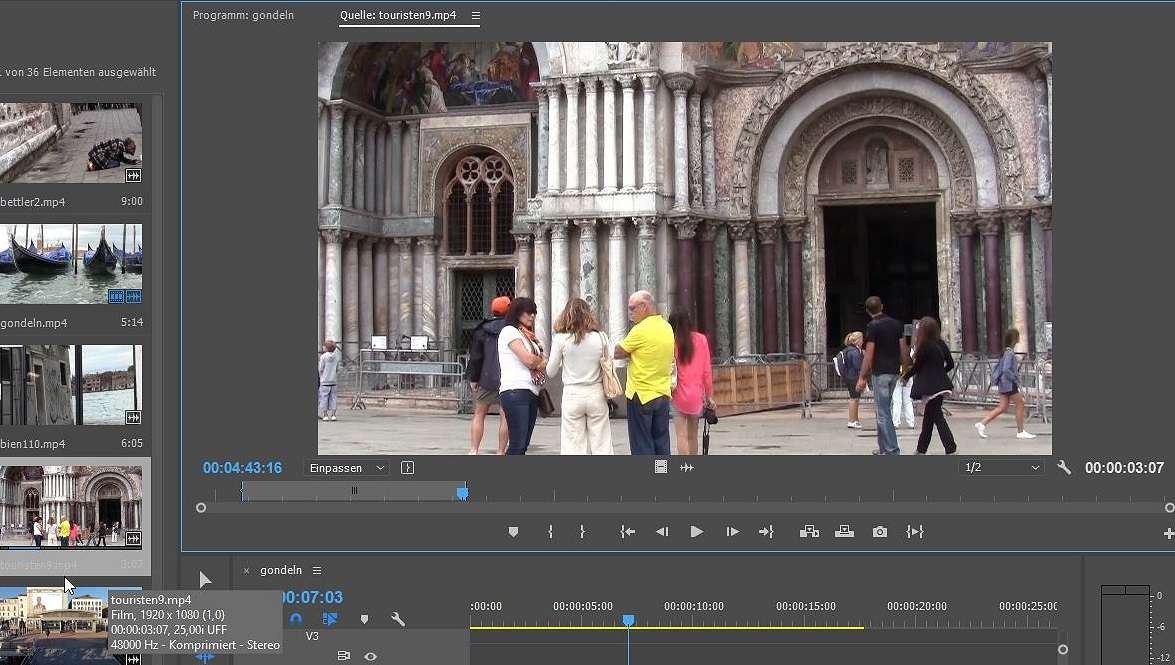
Task: Click the timeline timecode ending 07:03
Action: (x=312, y=598)
